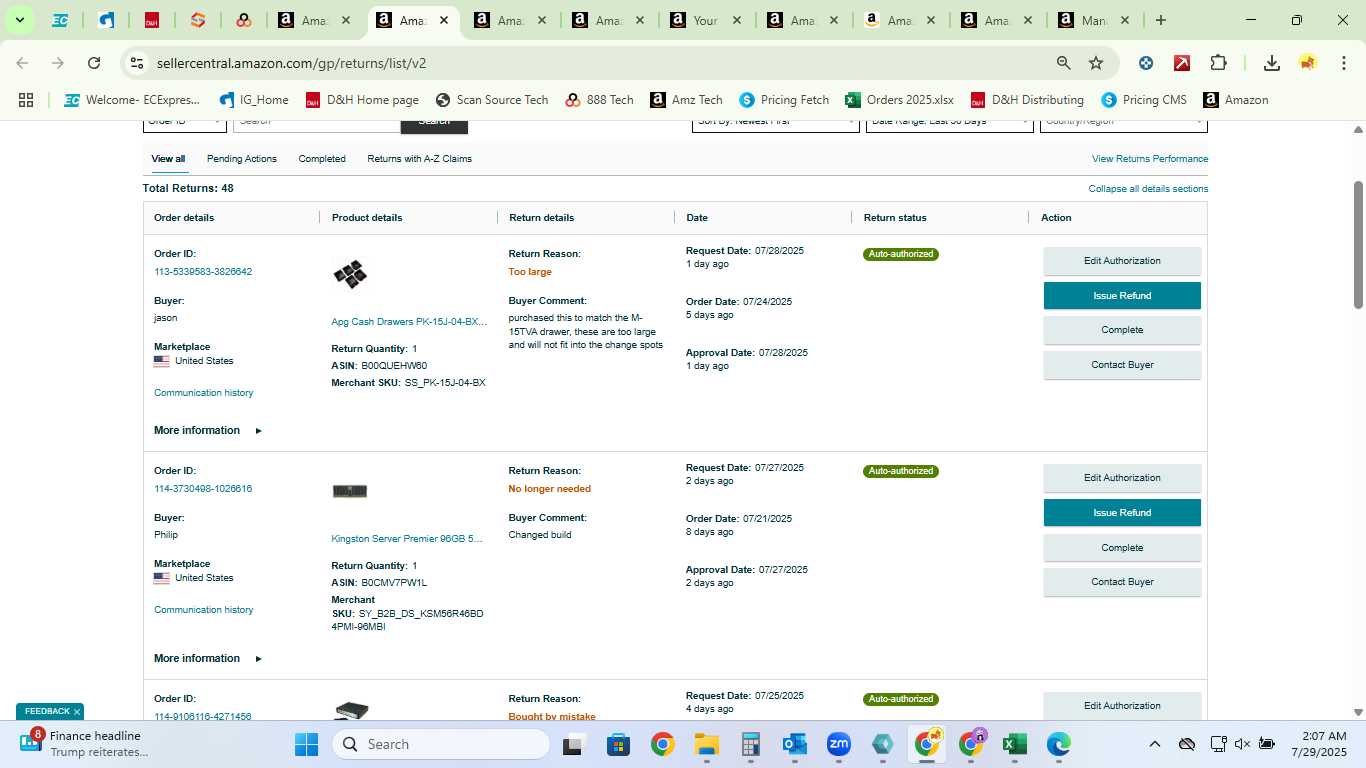This screenshot has height=768, width=1366.
Task: Open order 113-5339583-3826642 link
Action: click(x=203, y=272)
